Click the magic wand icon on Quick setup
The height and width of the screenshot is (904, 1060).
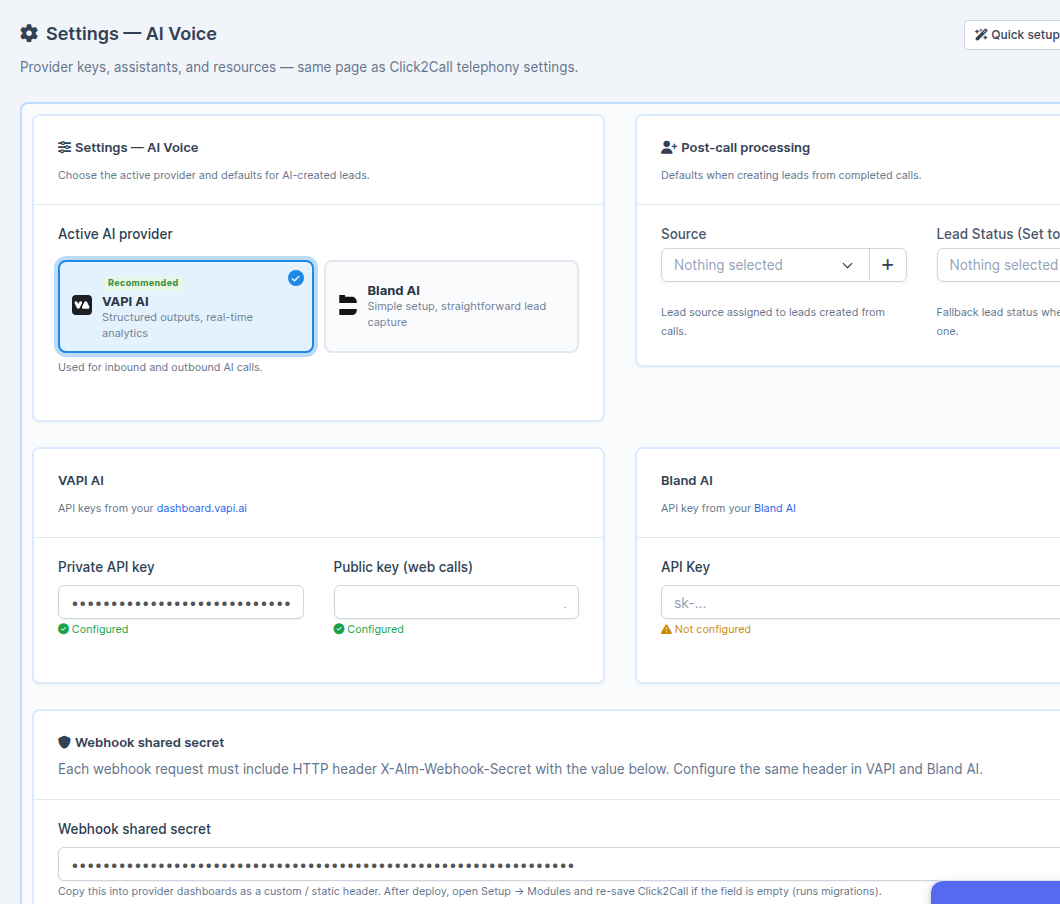click(x=981, y=34)
